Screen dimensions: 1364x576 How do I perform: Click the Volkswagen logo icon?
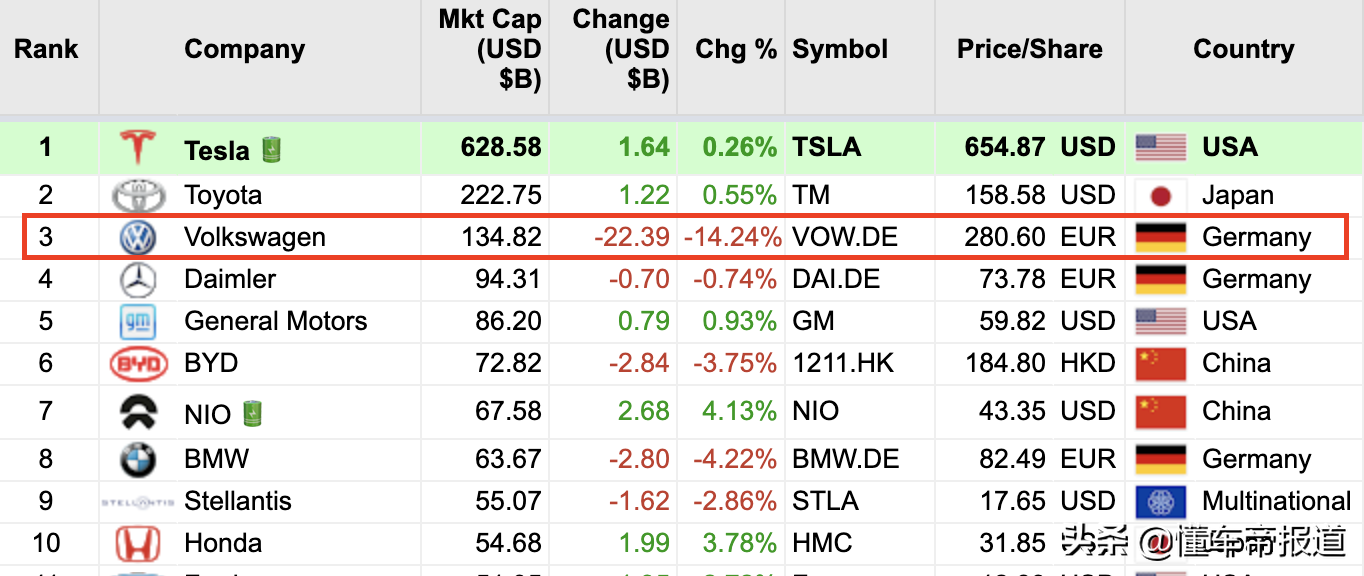(138, 238)
